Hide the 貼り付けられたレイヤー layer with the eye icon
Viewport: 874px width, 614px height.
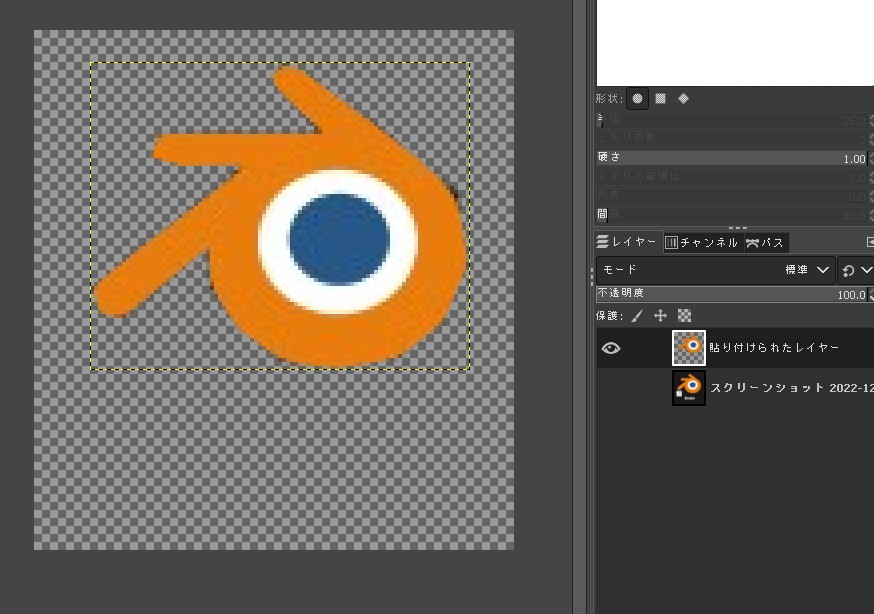[x=611, y=348]
